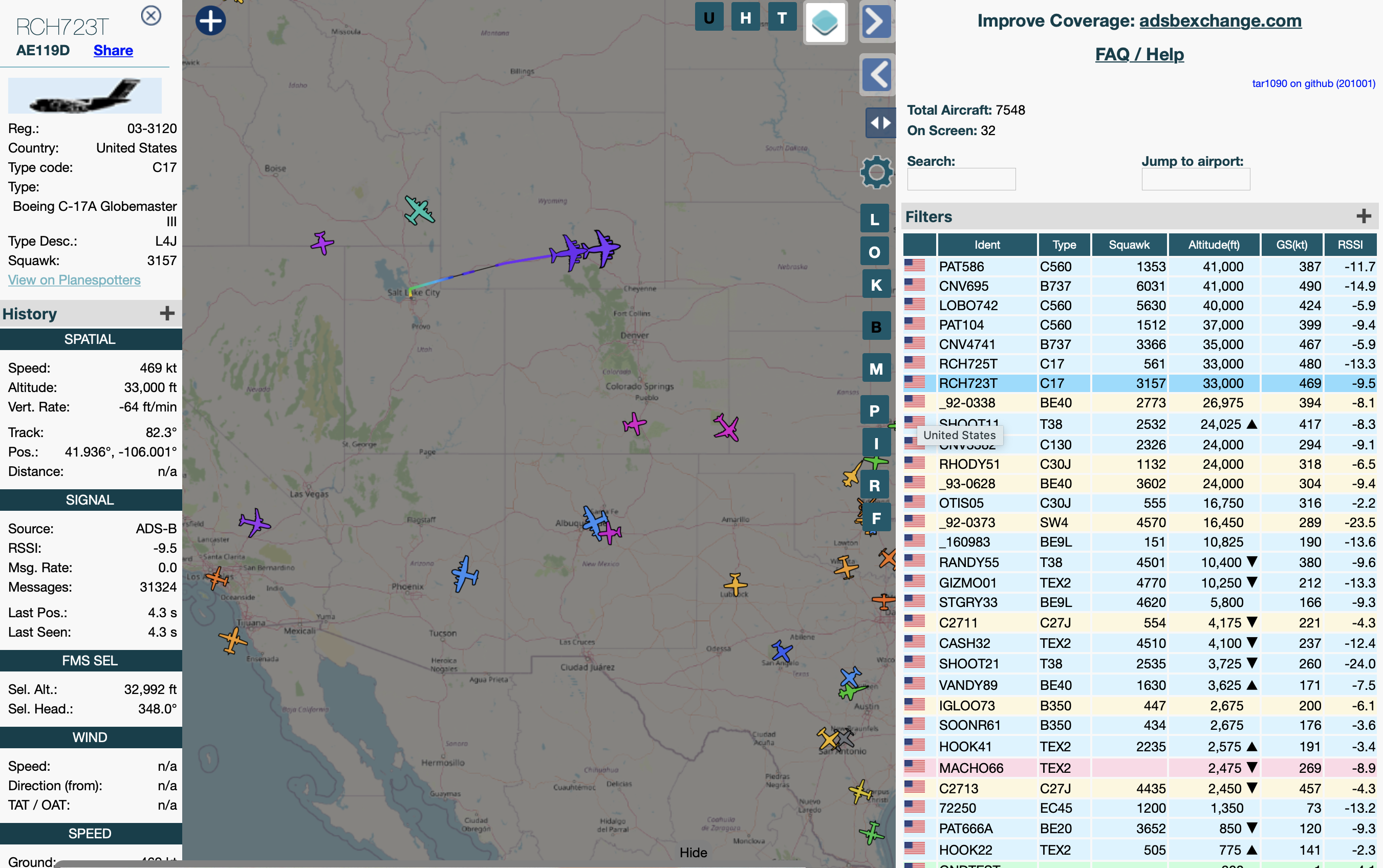Select the rightmost large purple C-17 icon

coord(602,248)
